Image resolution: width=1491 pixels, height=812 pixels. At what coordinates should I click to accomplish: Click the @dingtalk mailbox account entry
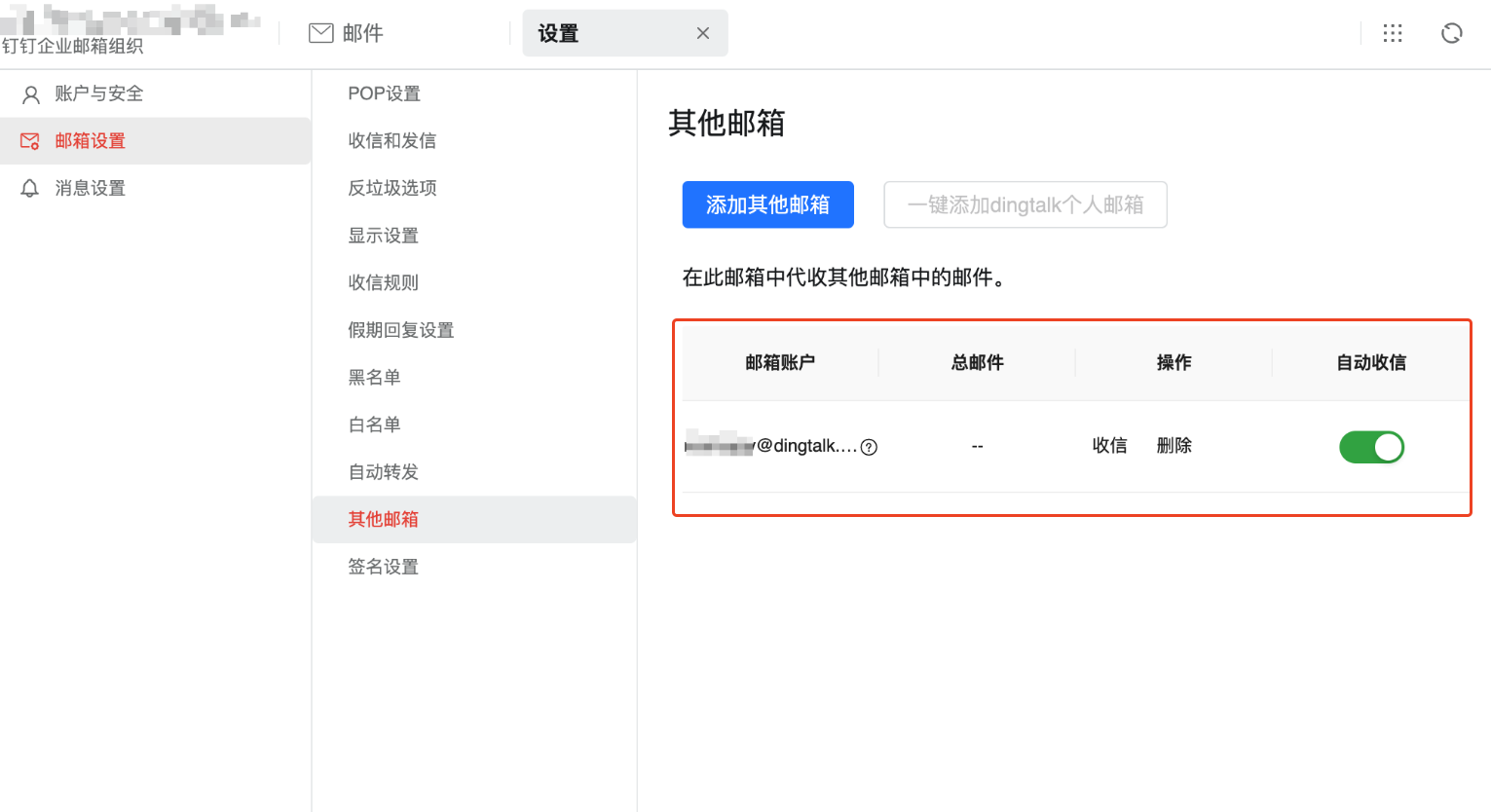tap(771, 446)
